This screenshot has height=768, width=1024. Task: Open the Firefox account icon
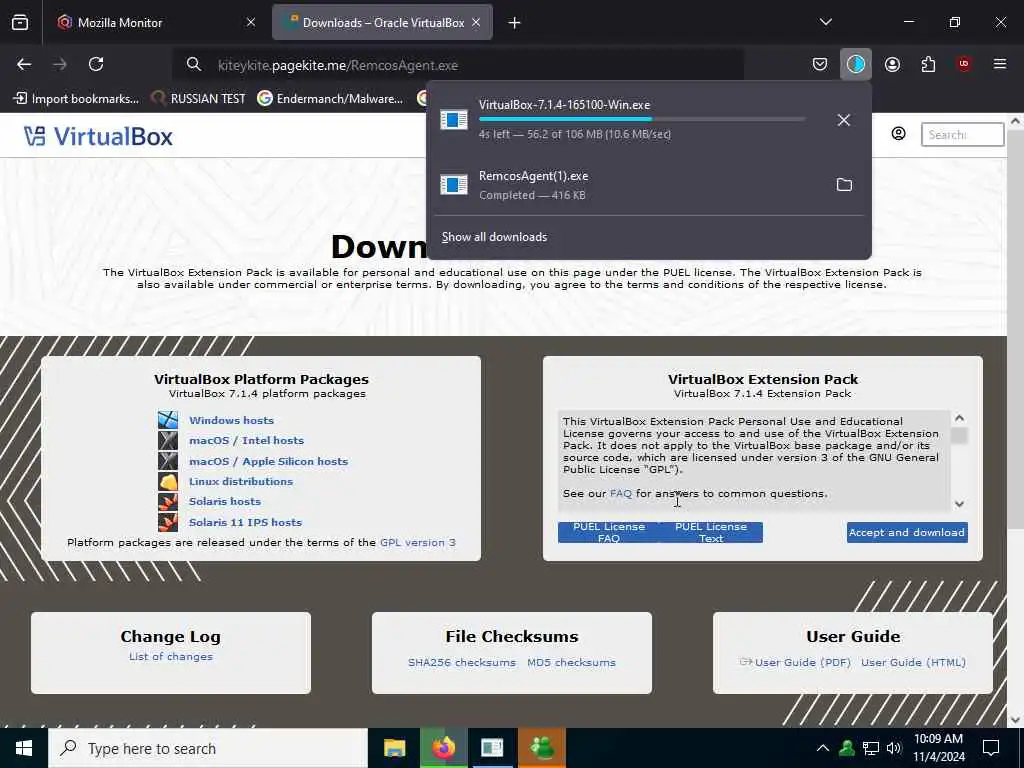click(x=892, y=64)
